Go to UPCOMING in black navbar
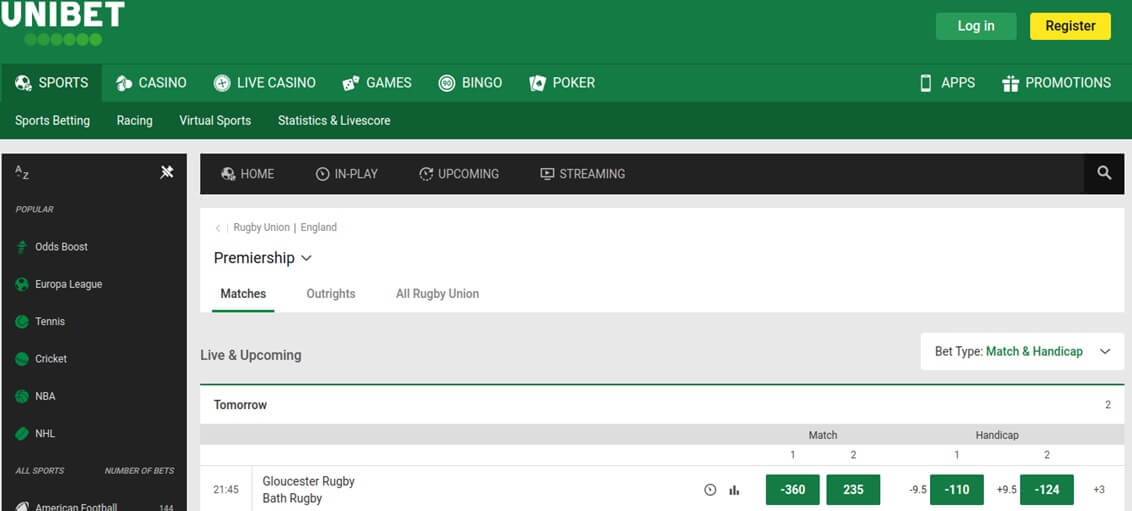Viewport: 1132px width, 511px height. click(459, 174)
